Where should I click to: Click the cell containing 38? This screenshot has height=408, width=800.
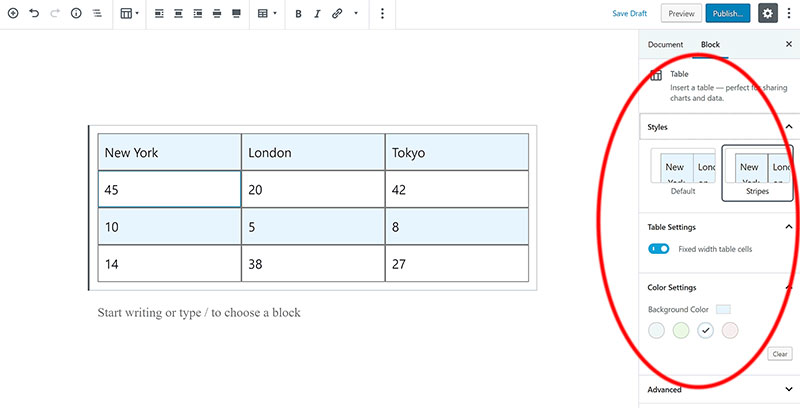[x=313, y=264]
